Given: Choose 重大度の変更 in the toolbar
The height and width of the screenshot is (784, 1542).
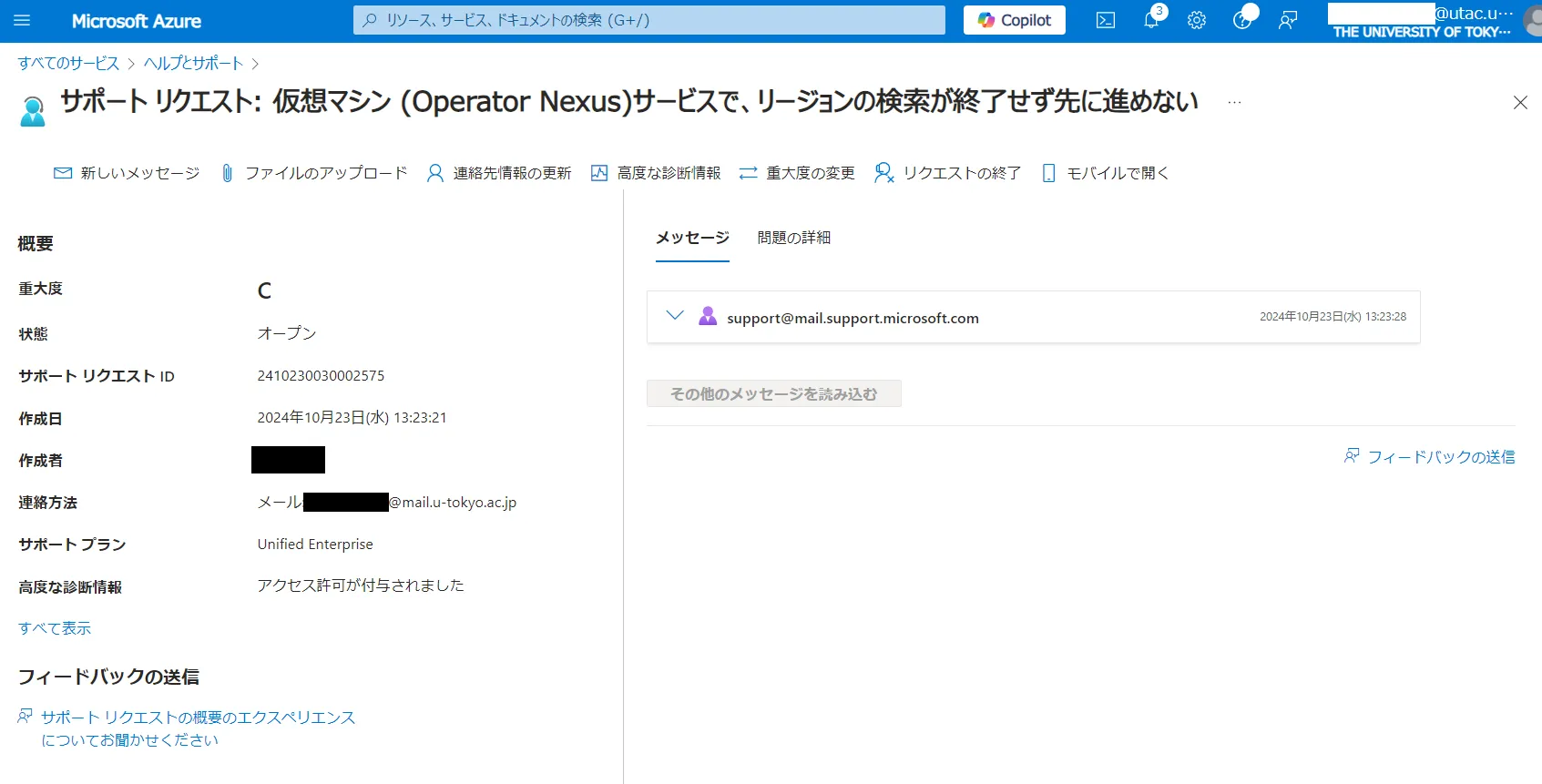Looking at the screenshot, I should [797, 173].
